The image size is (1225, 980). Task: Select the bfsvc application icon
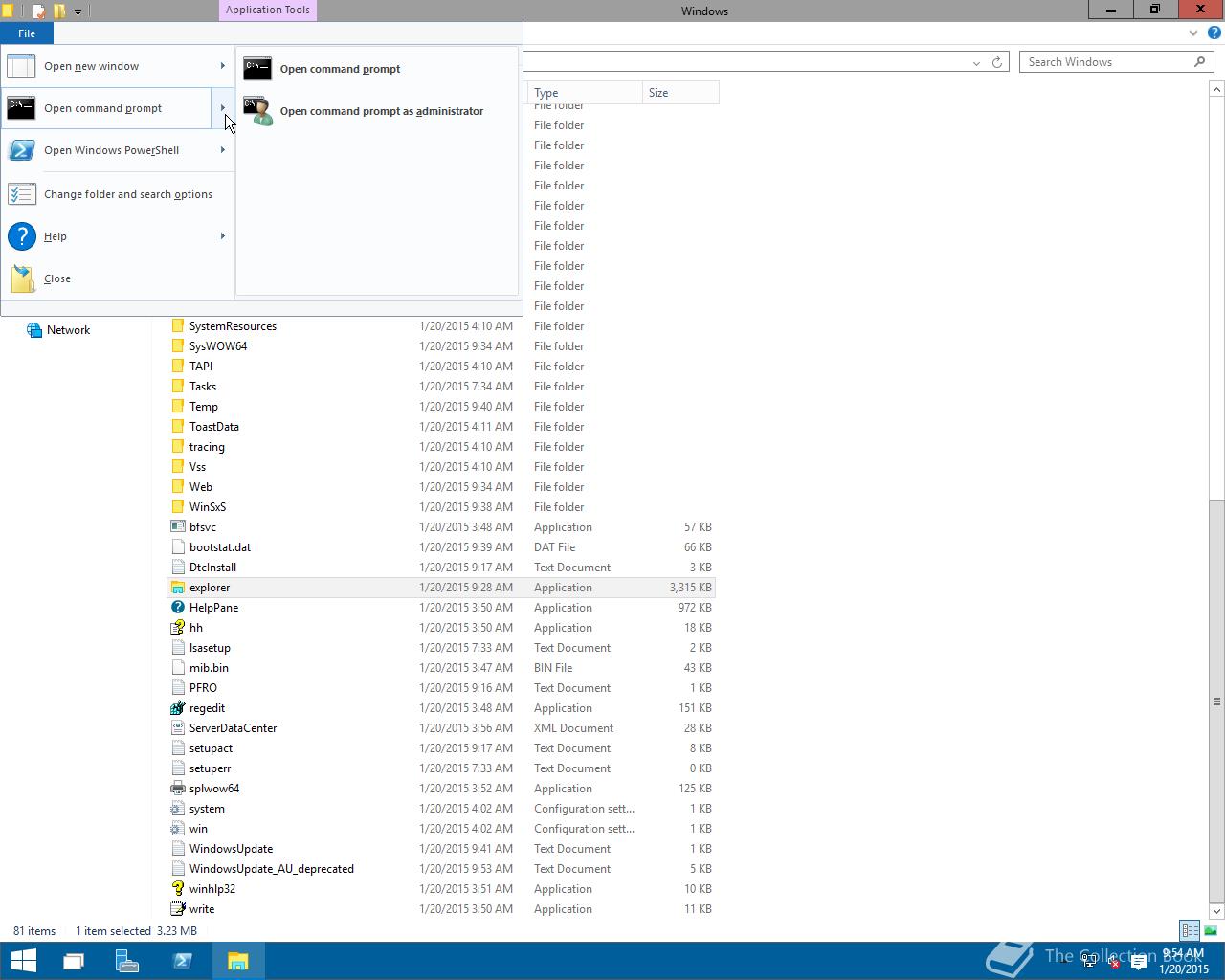[177, 527]
